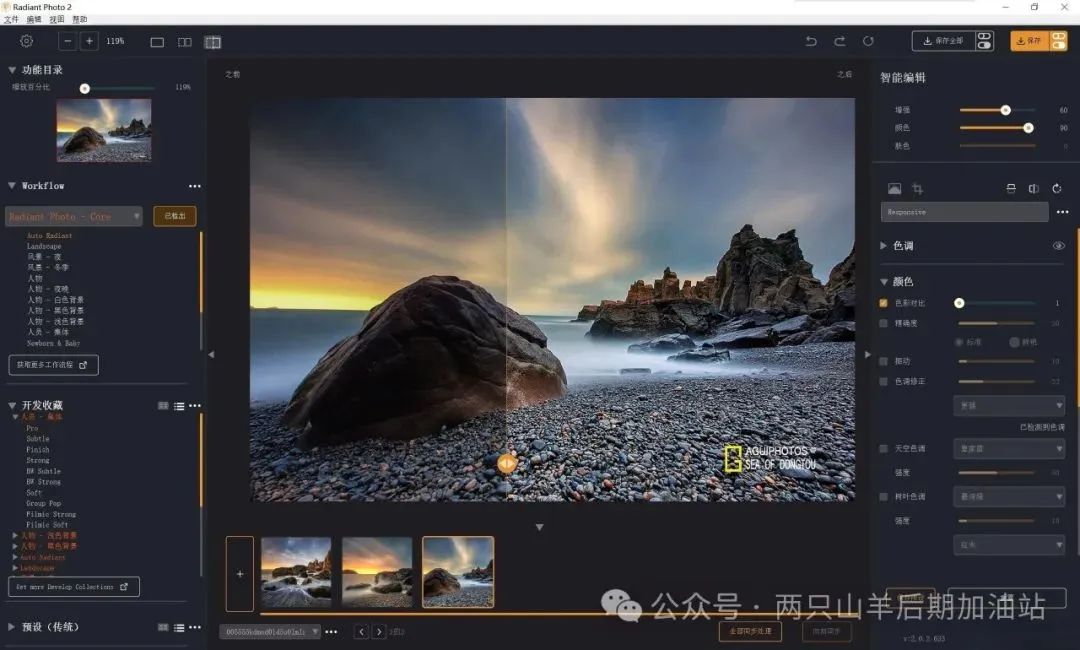Hide filmstrip with the down triangle
Screen dimensions: 1080x650
[x=539, y=527]
